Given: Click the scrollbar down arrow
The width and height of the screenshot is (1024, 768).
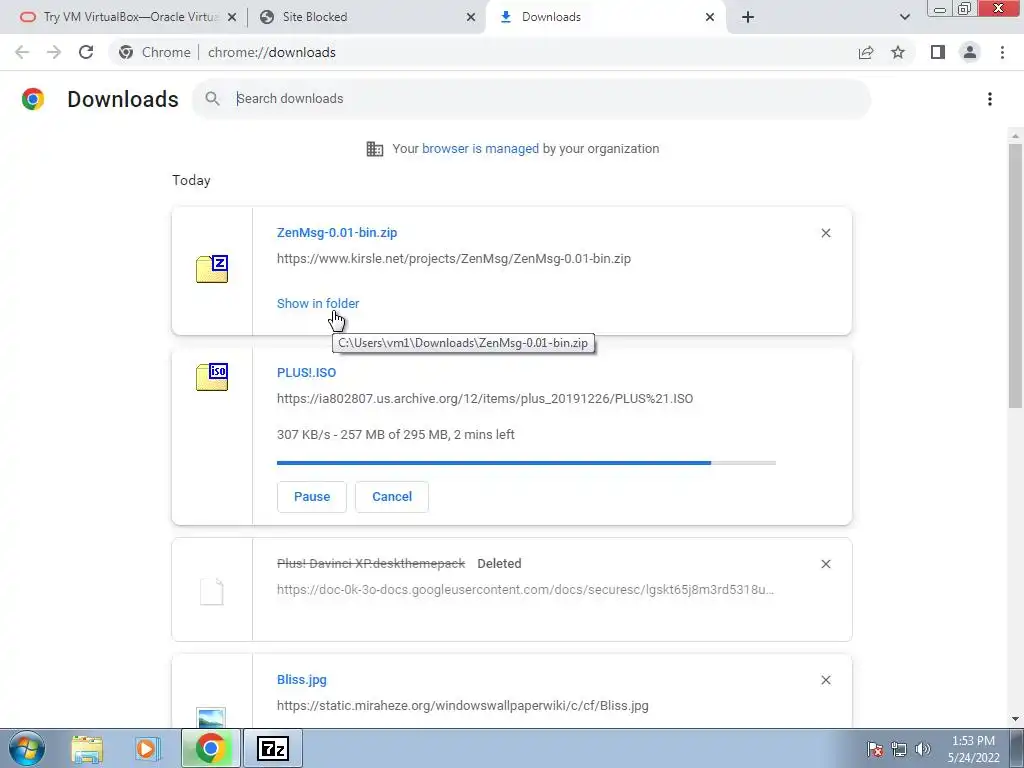Looking at the screenshot, I should pyautogui.click(x=1015, y=719).
